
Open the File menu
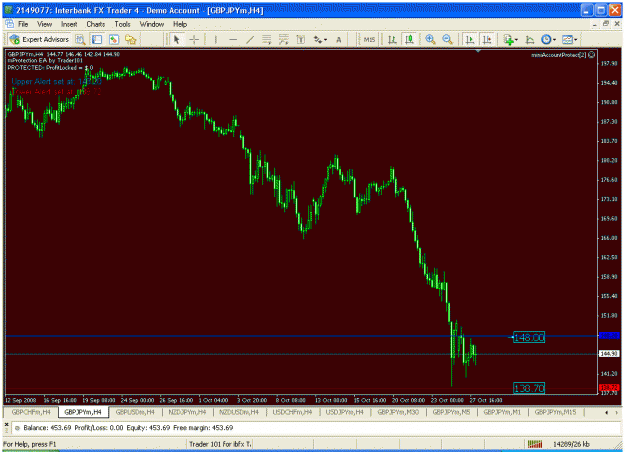[x=23, y=24]
